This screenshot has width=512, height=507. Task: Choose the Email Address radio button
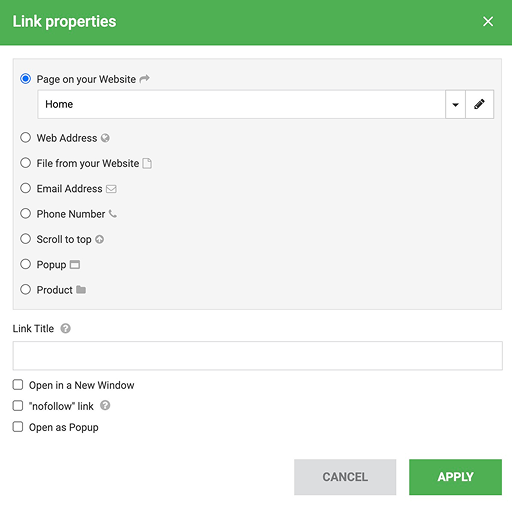point(26,188)
